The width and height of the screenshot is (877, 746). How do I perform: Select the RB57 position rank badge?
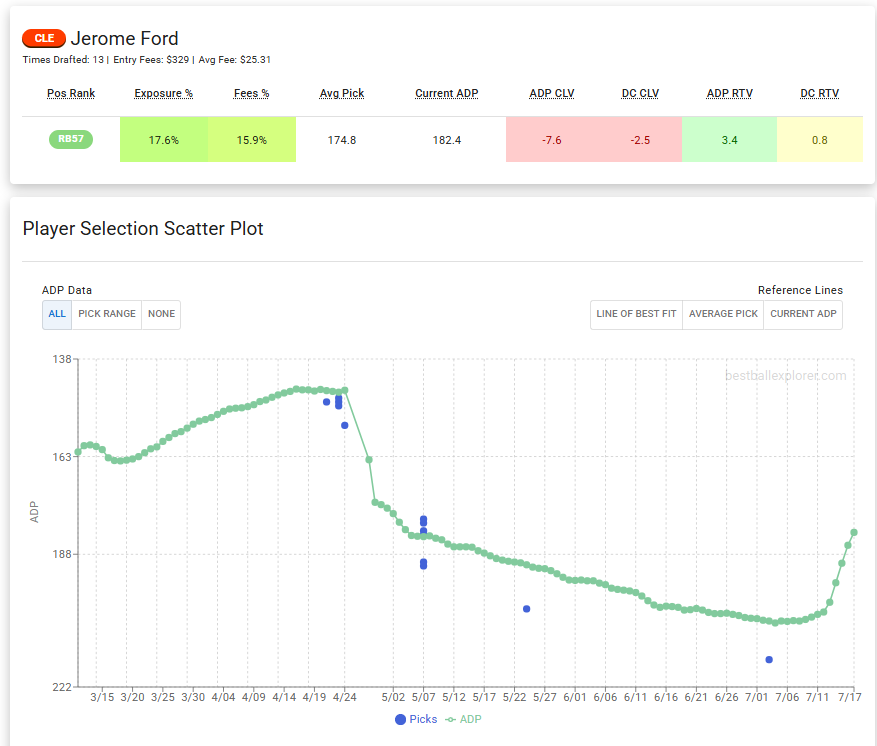71,139
